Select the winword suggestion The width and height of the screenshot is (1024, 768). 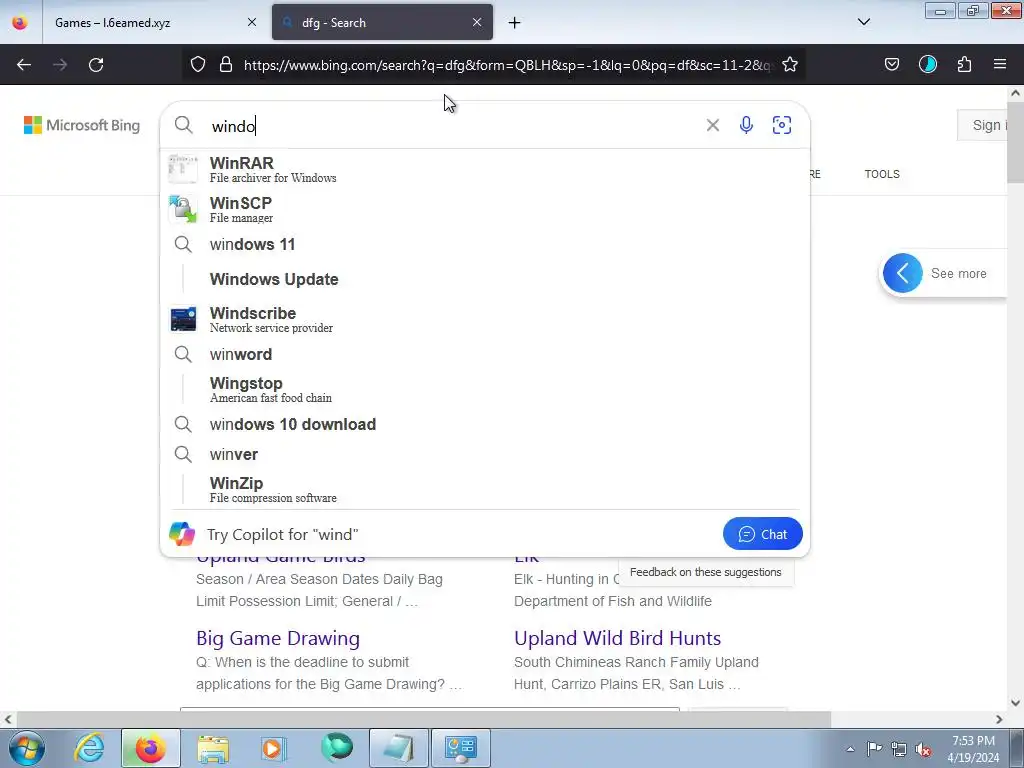[485, 354]
